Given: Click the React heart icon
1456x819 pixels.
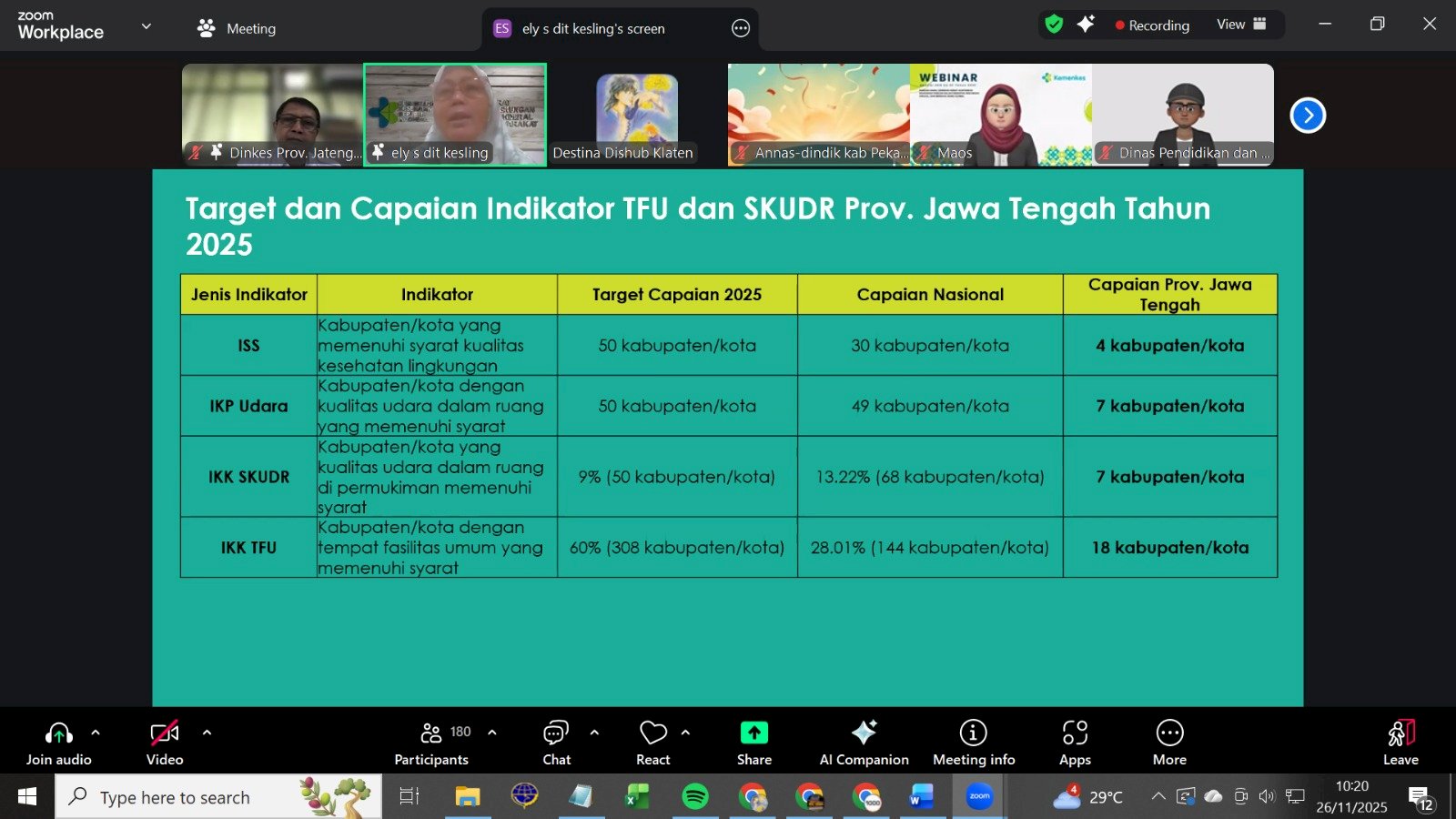Looking at the screenshot, I should pos(652,743).
